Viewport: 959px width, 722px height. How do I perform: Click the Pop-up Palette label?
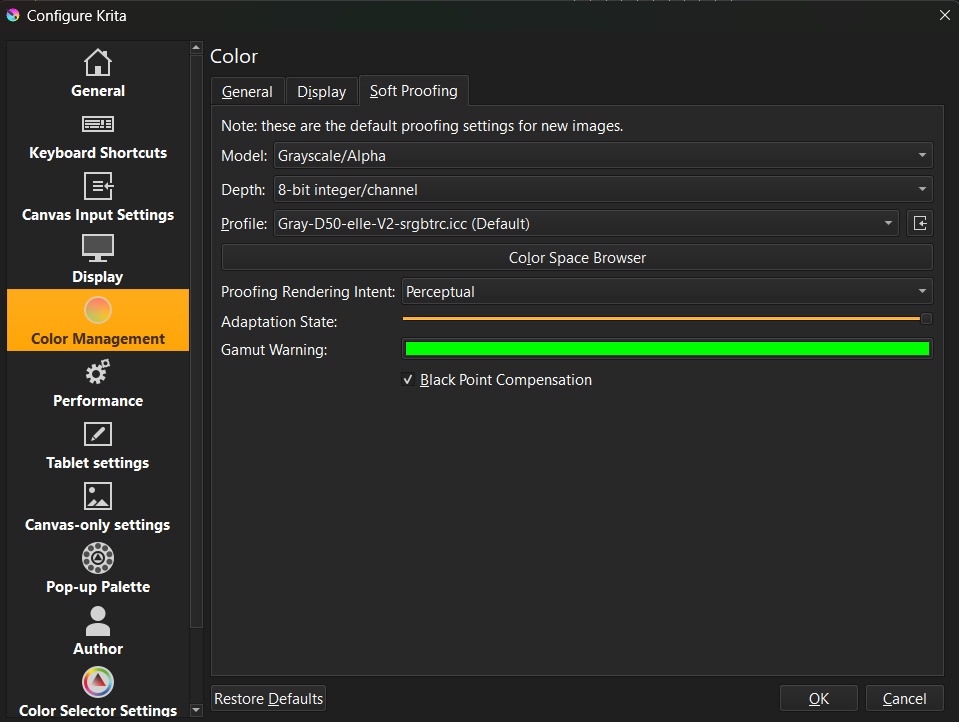coord(98,587)
